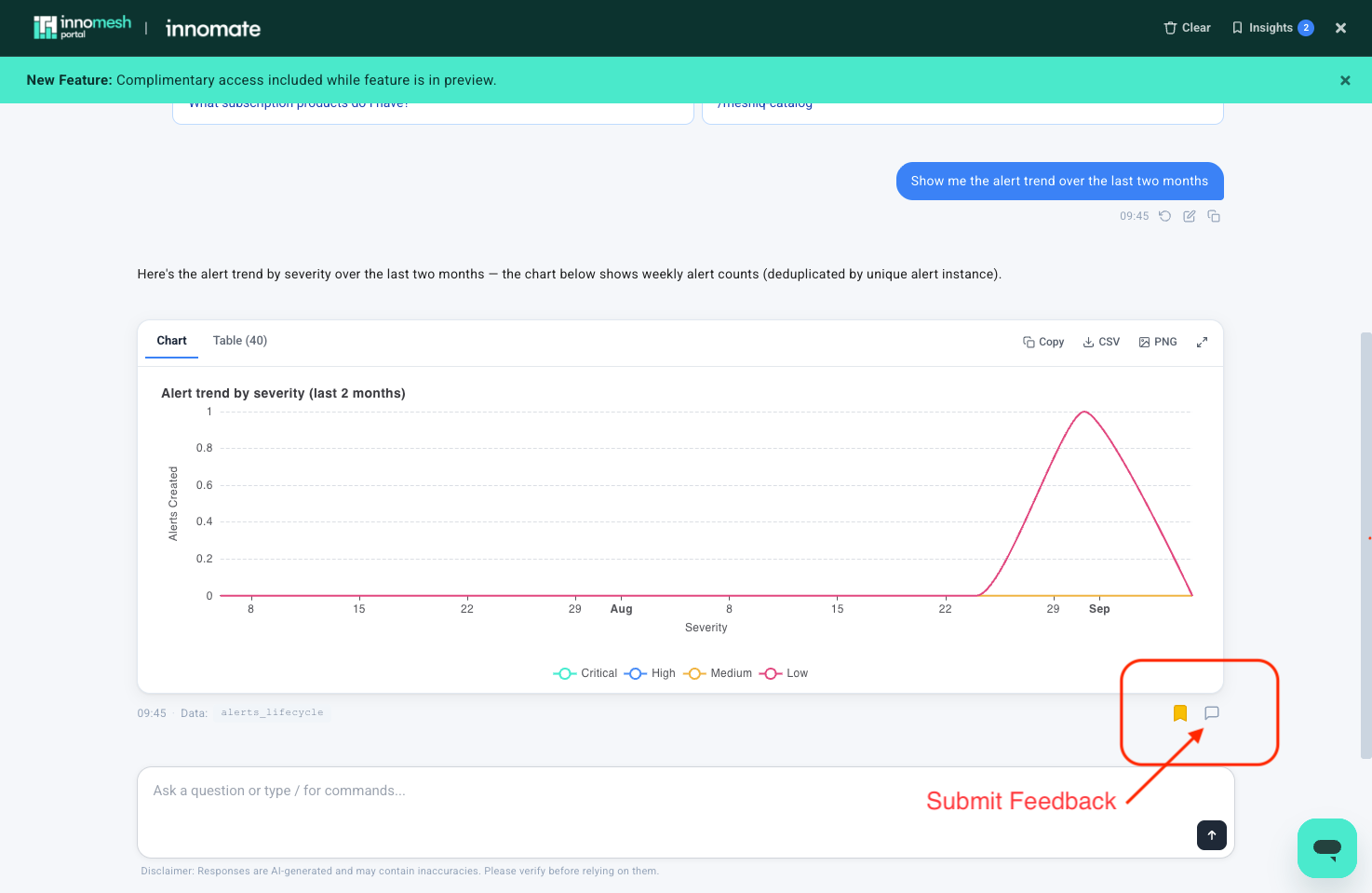Select the user message bubble about alert trend
1372x893 pixels.
point(1059,182)
